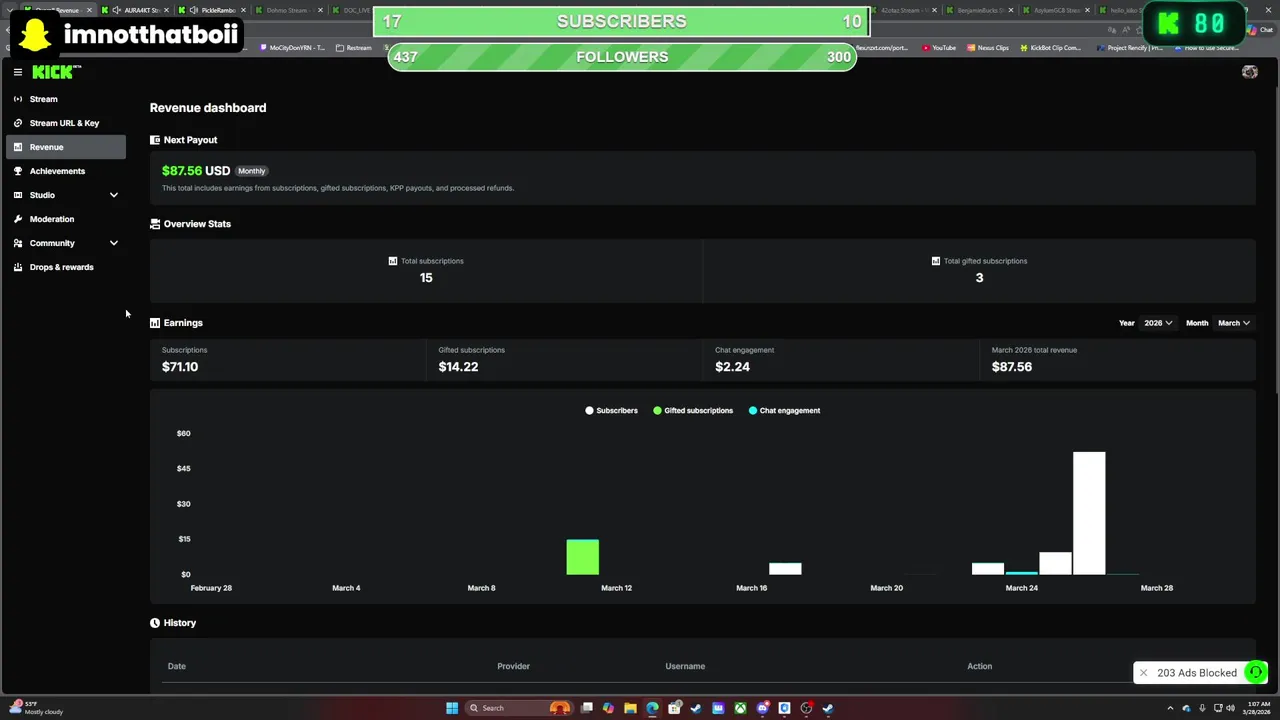The width and height of the screenshot is (1280, 720).
Task: Open File Explorer from the taskbar
Action: pos(630,708)
